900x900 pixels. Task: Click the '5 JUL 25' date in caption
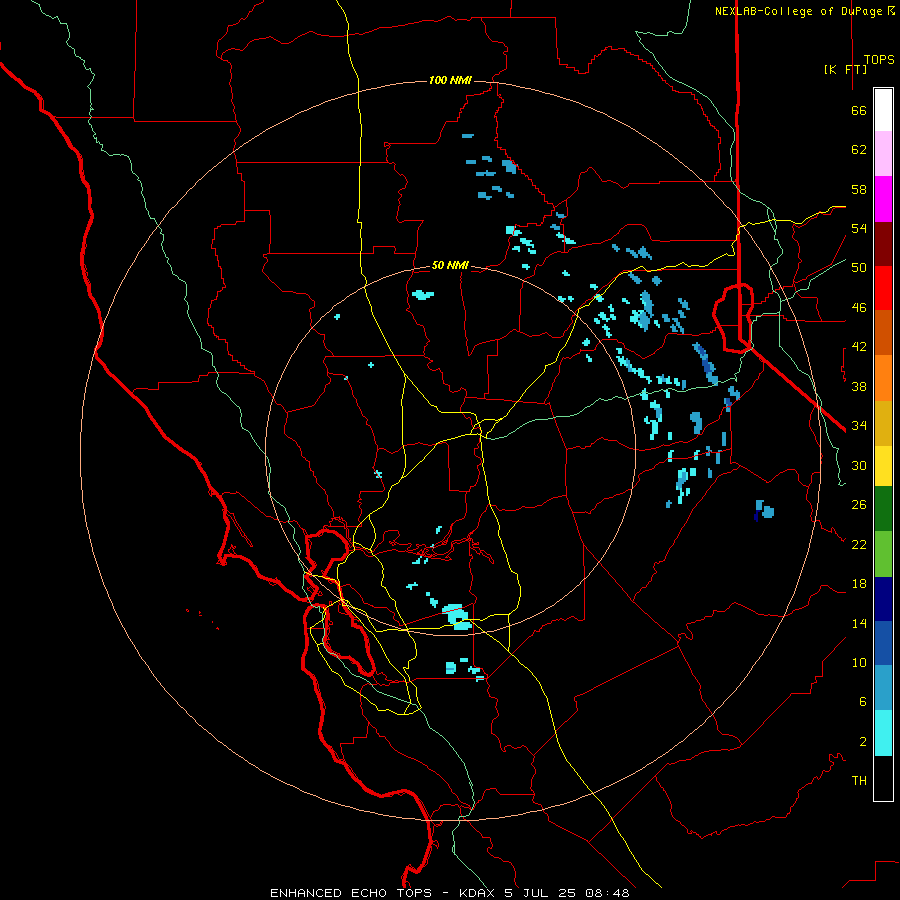pyautogui.click(x=541, y=893)
